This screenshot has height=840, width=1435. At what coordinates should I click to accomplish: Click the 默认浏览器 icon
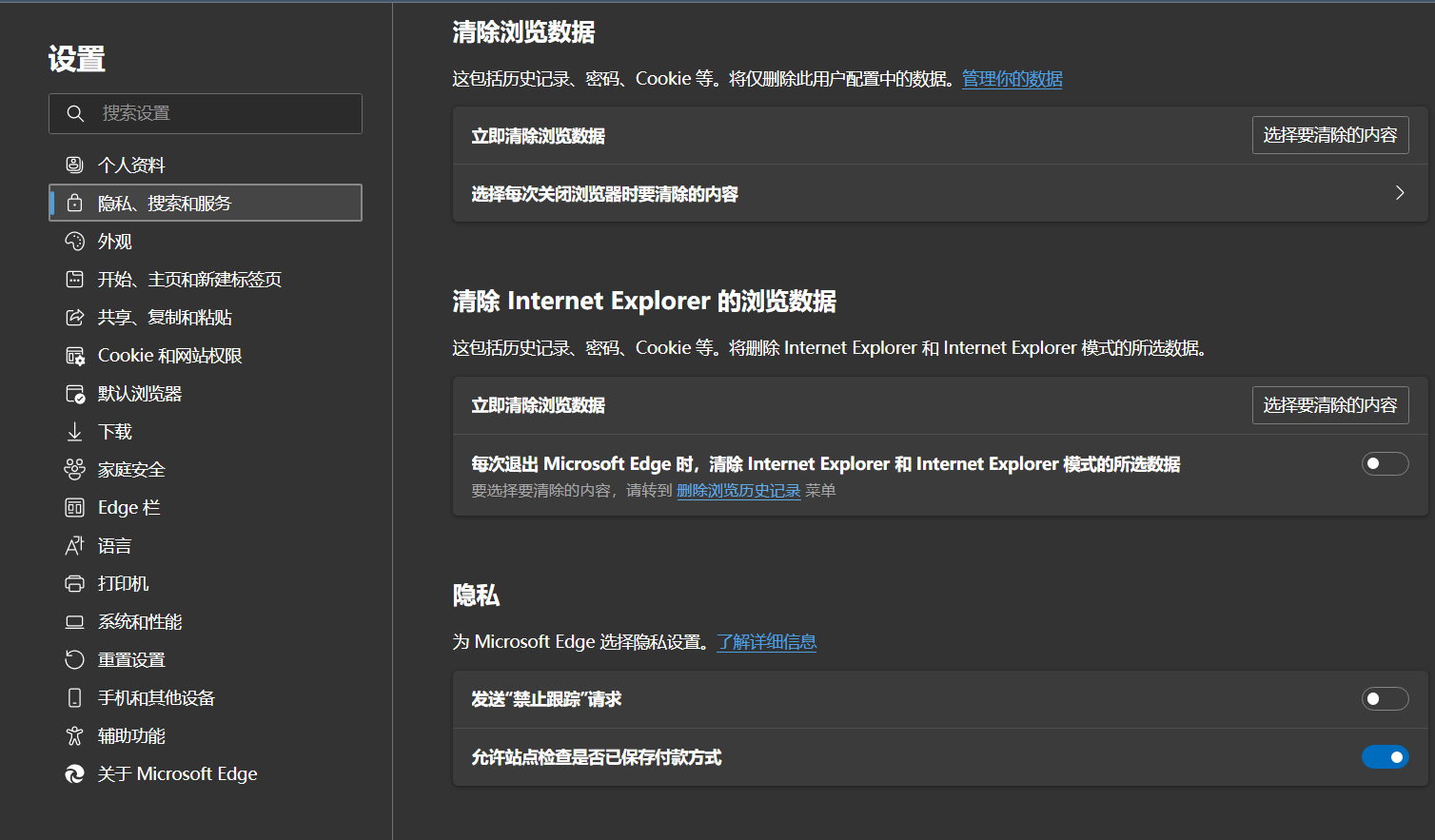[74, 393]
